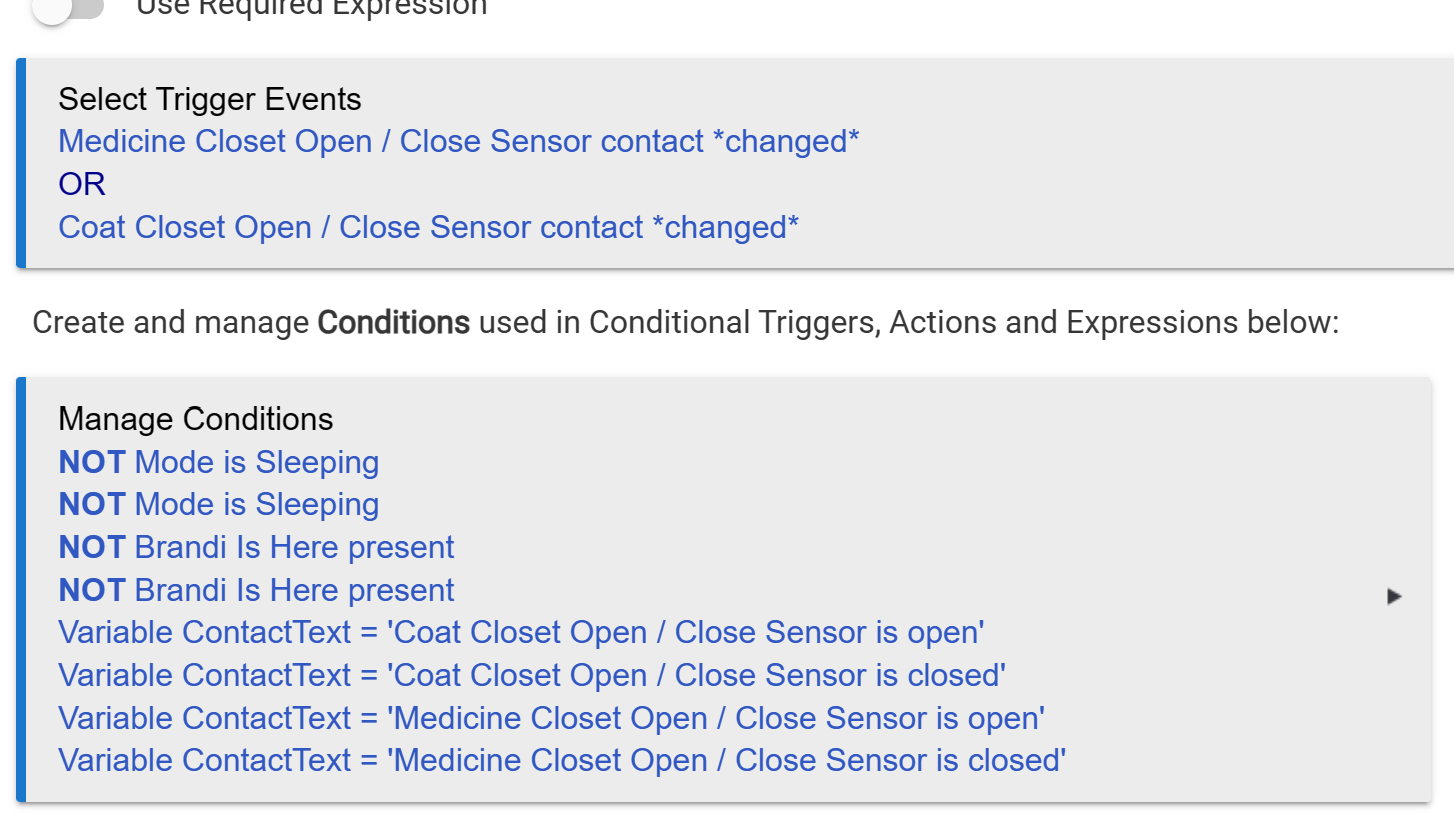This screenshot has height=814, width=1454.
Task: Open Medicine Closet contact changed trigger
Action: 458,142
